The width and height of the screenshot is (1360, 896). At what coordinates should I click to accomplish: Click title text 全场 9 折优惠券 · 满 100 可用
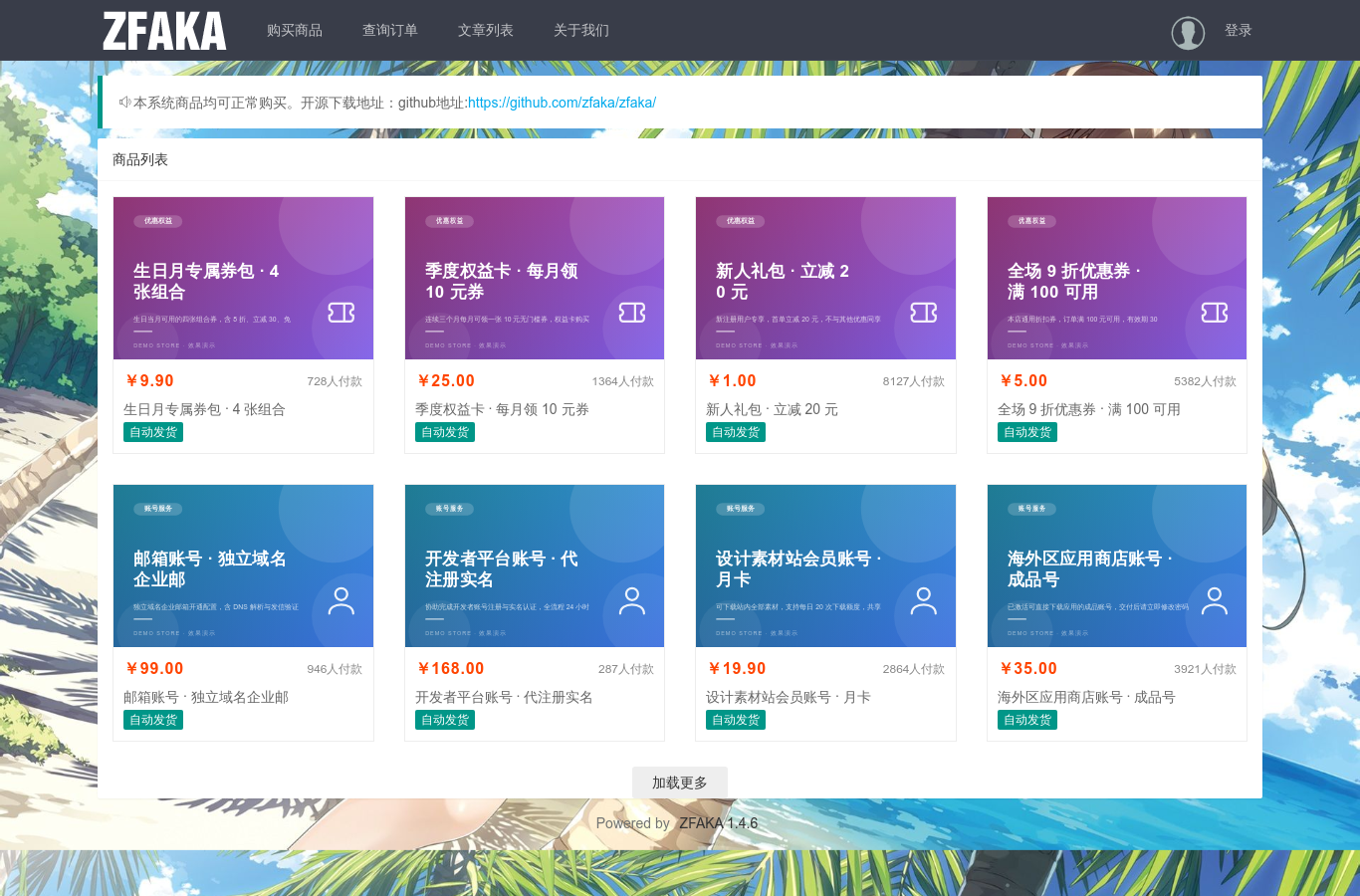pyautogui.click(x=1089, y=409)
